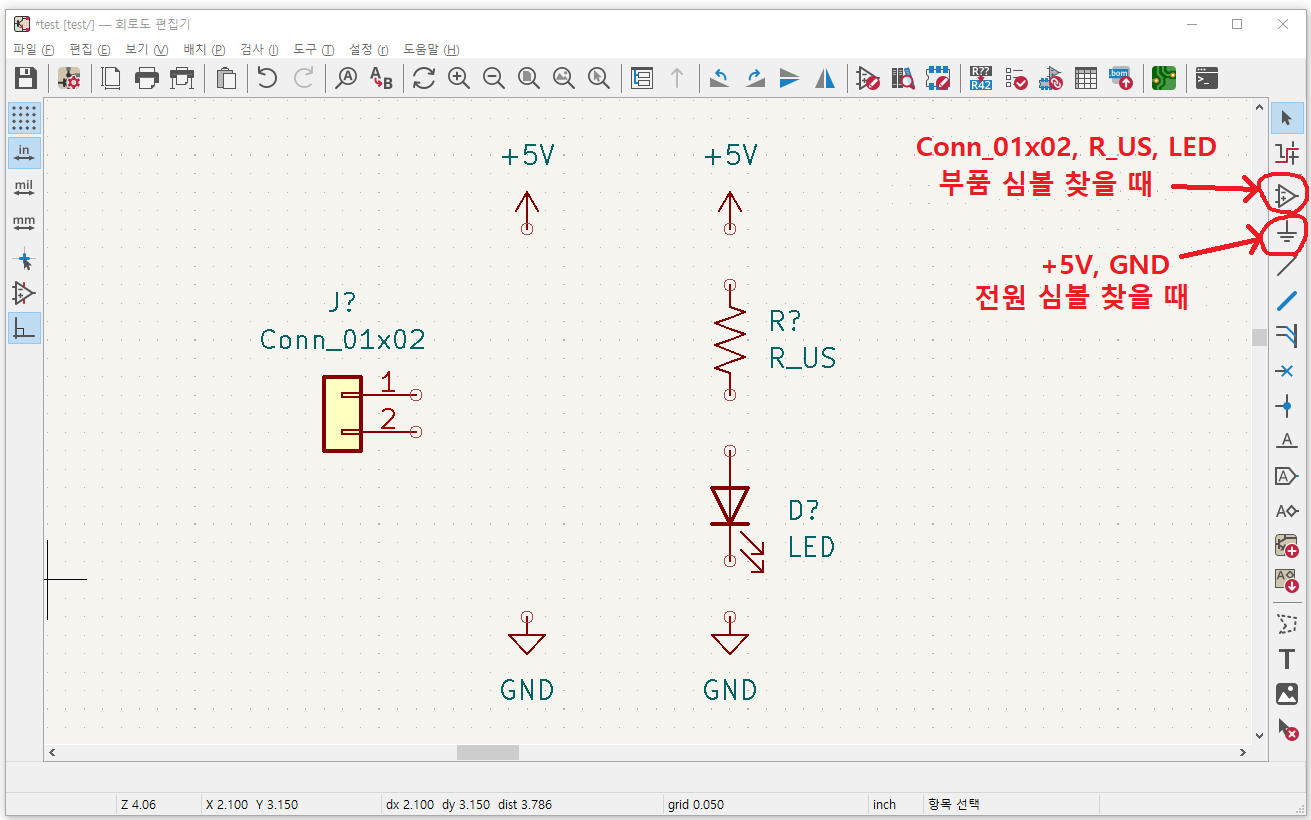Image resolution: width=1311 pixels, height=820 pixels.
Task: Toggle full-window crosshair cursor
Action: coord(25,261)
